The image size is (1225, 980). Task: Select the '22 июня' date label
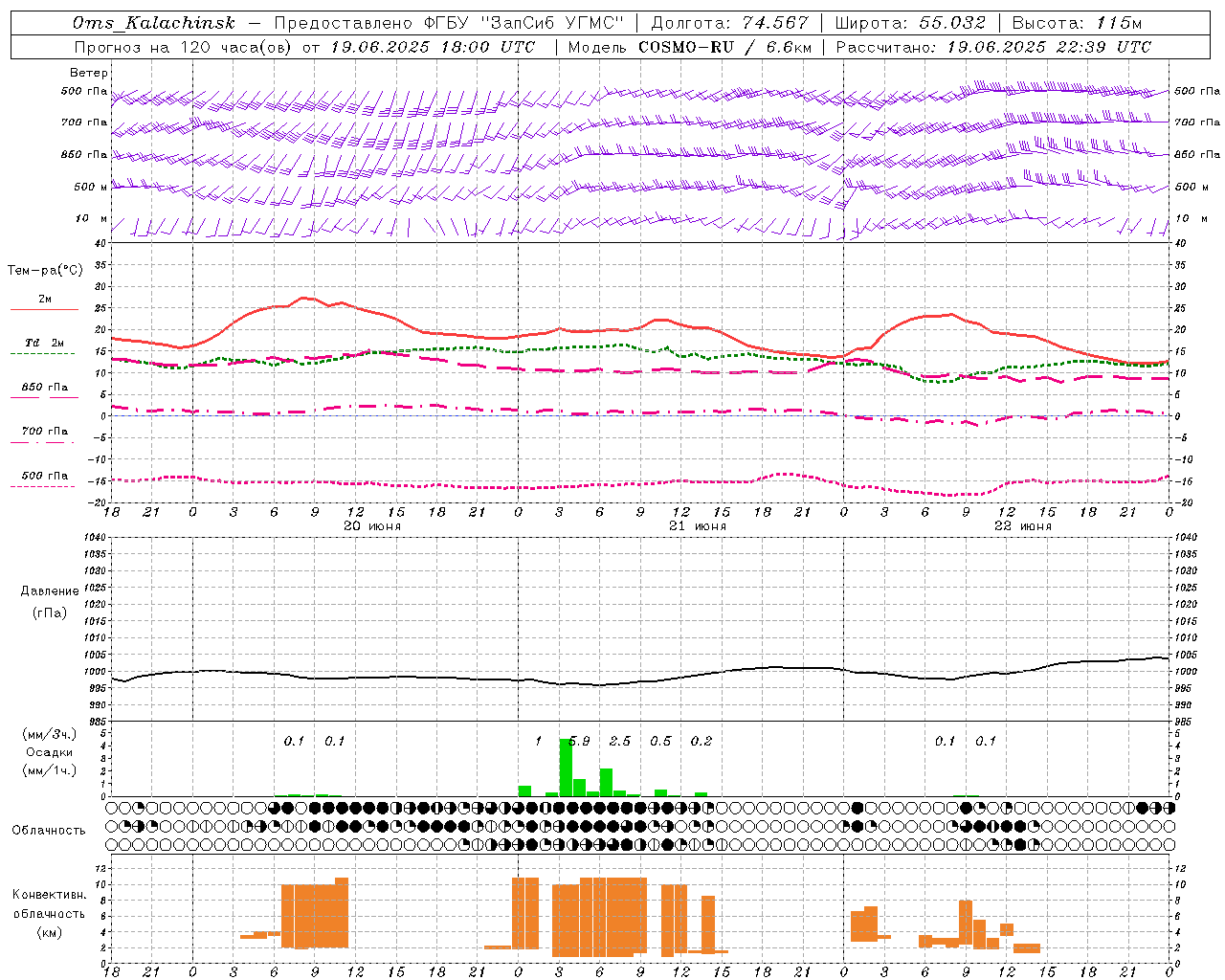(x=1022, y=525)
